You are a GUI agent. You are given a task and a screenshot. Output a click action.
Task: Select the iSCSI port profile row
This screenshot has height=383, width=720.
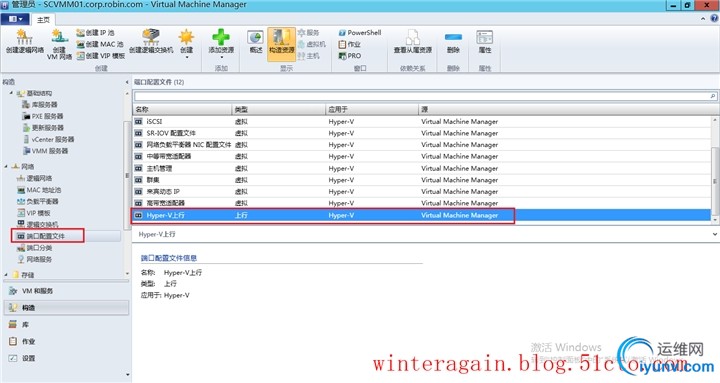tap(422, 121)
